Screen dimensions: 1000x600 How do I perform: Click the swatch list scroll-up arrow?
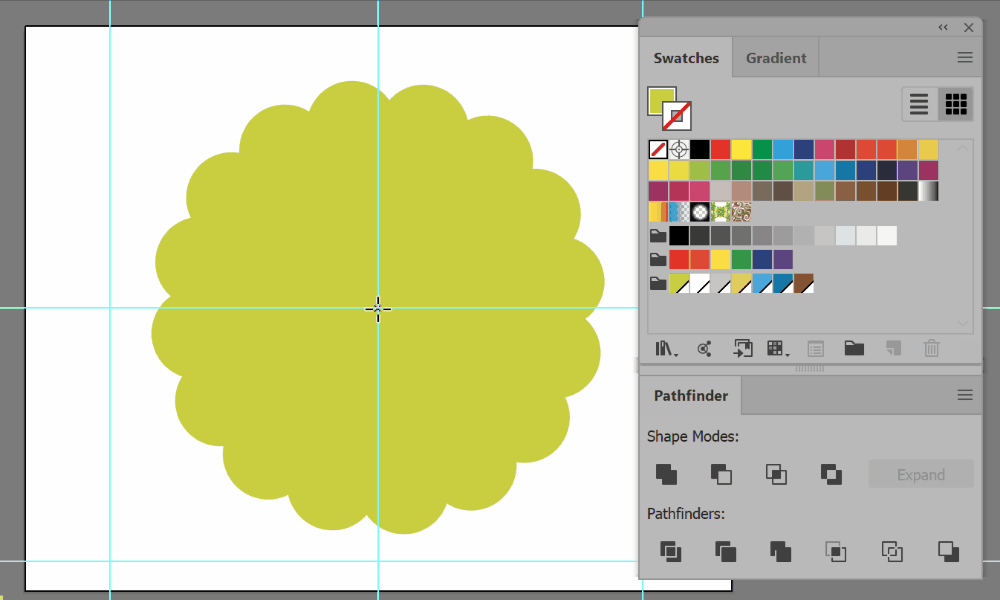coord(962,148)
